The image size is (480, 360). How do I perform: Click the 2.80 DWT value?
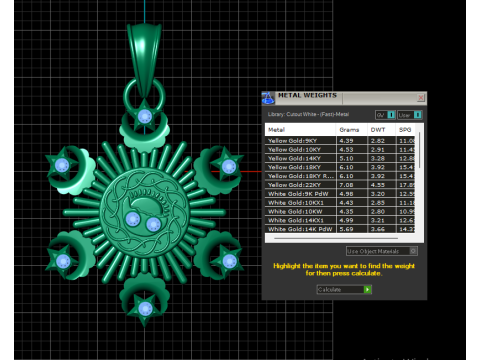point(378,211)
